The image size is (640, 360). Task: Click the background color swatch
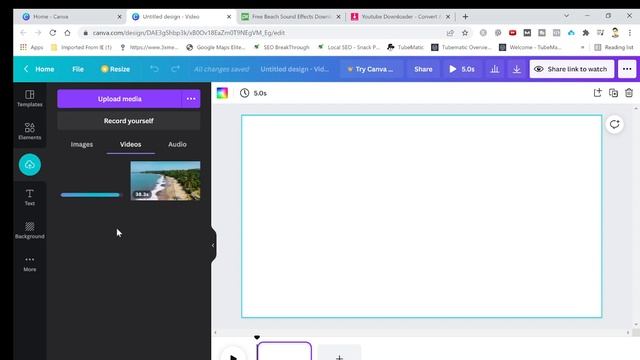pyautogui.click(x=222, y=93)
